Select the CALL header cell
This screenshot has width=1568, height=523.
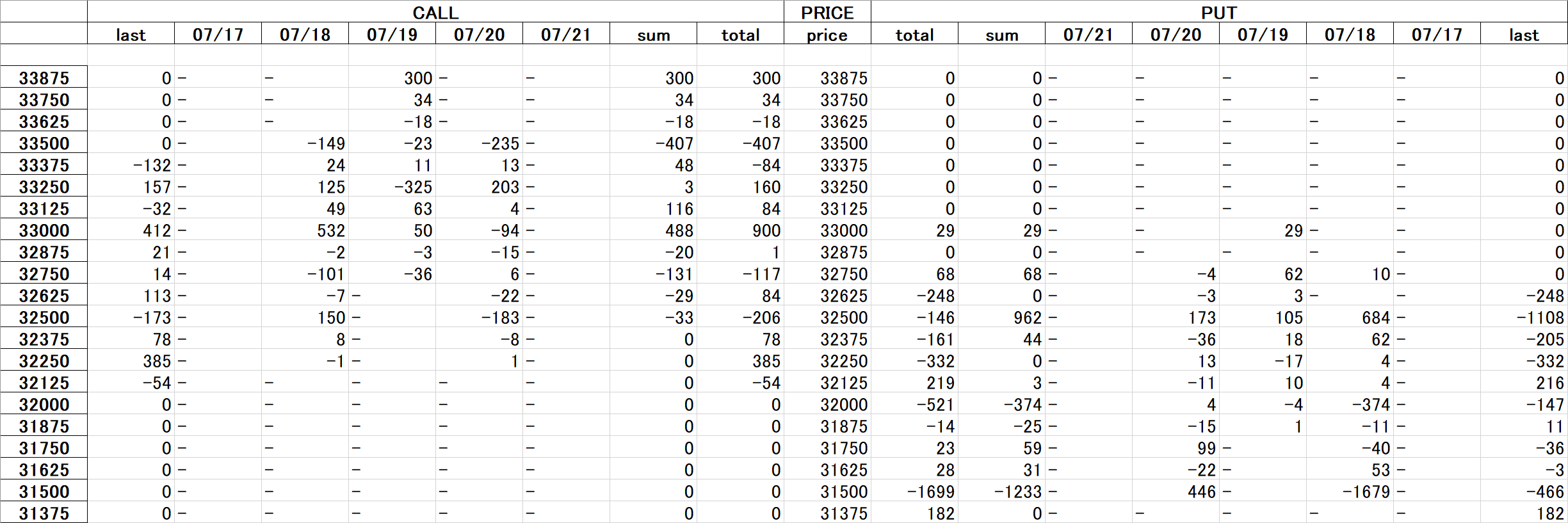(x=435, y=12)
